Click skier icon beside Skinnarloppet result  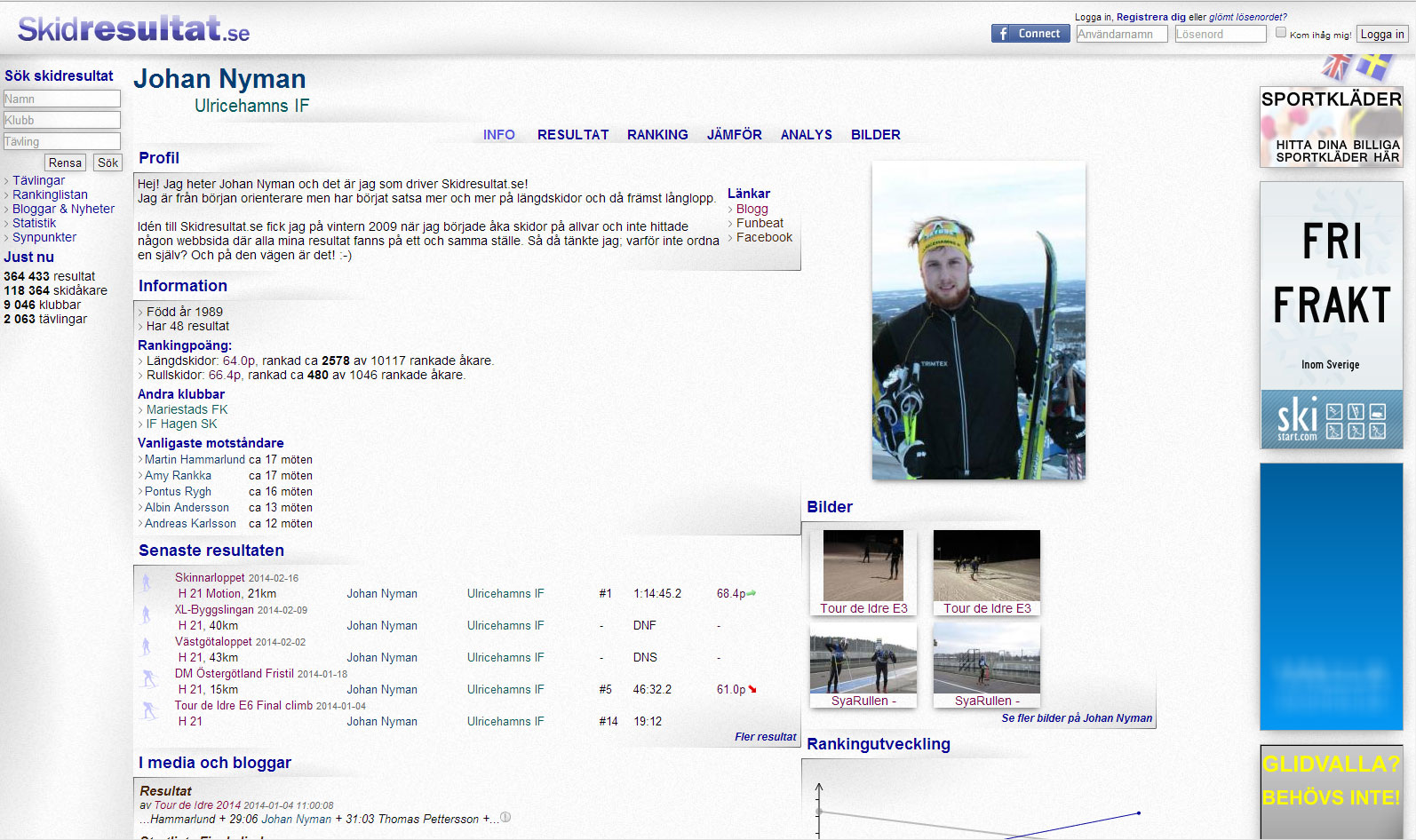(147, 582)
